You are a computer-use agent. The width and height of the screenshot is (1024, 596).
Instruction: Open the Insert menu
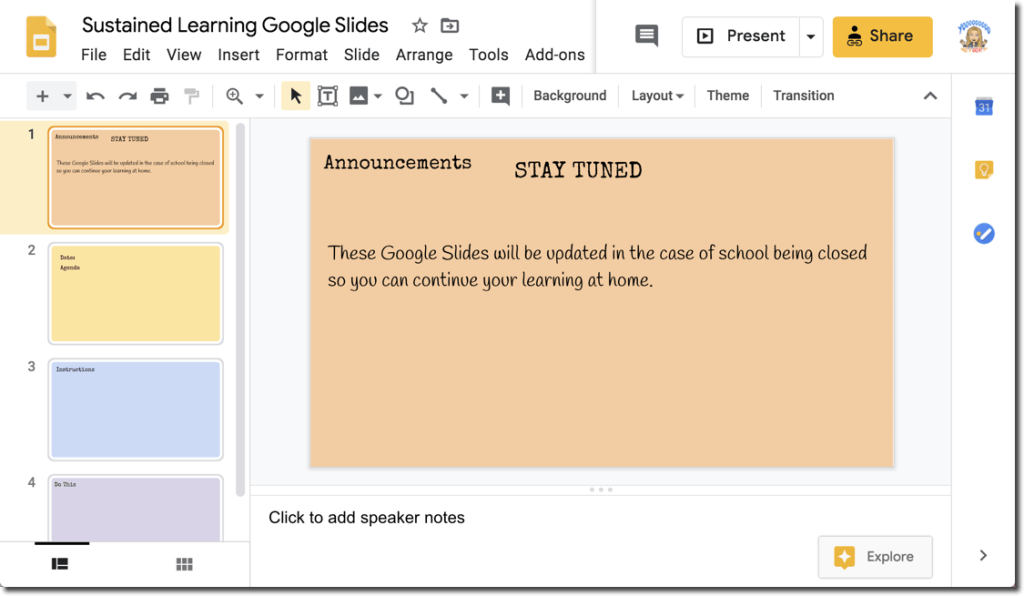(x=238, y=55)
